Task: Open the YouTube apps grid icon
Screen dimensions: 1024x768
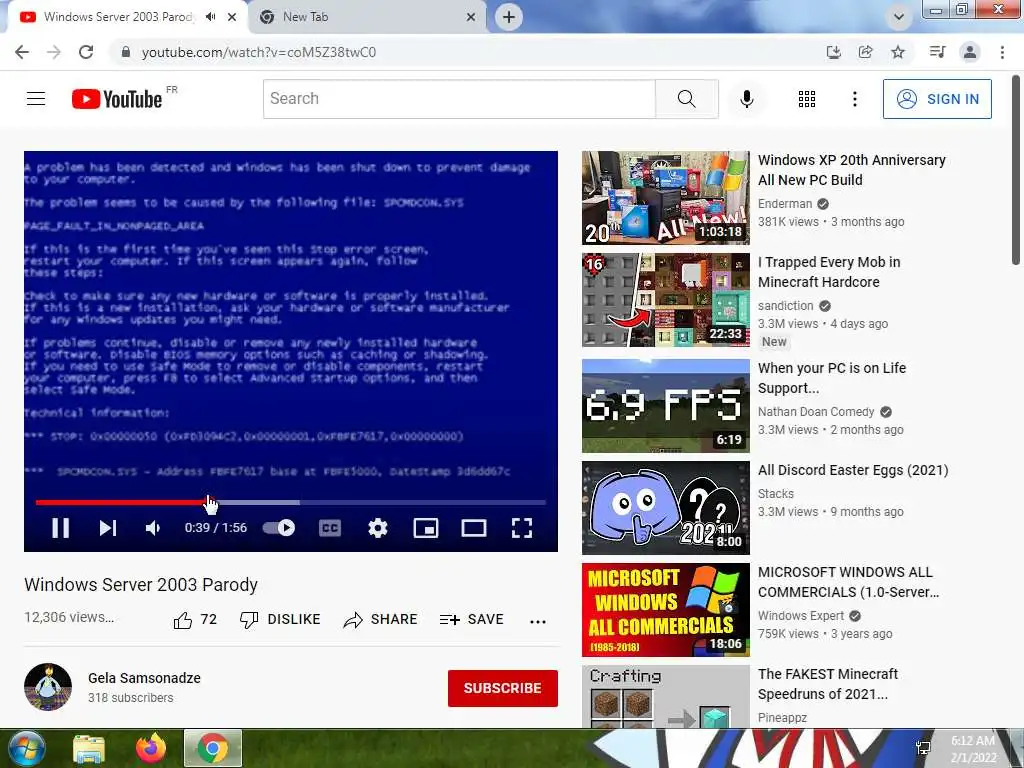Action: (x=807, y=99)
